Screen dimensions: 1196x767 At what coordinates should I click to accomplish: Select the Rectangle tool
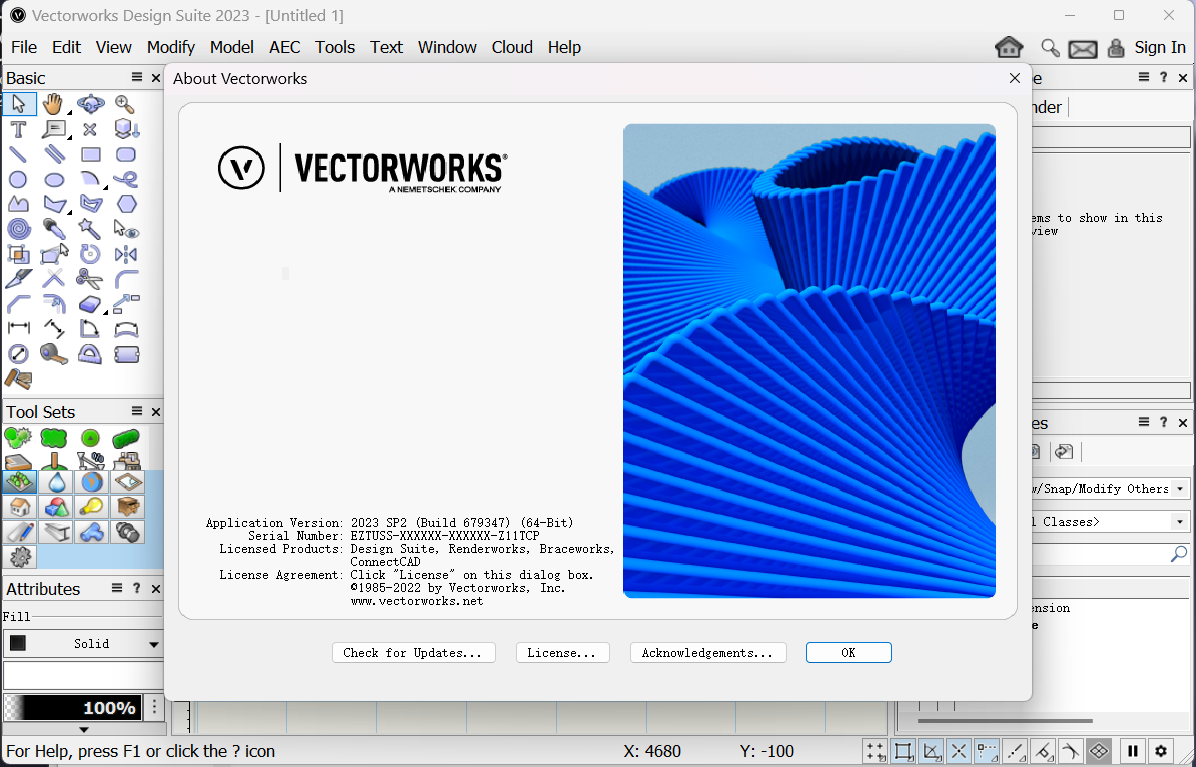[x=90, y=155]
